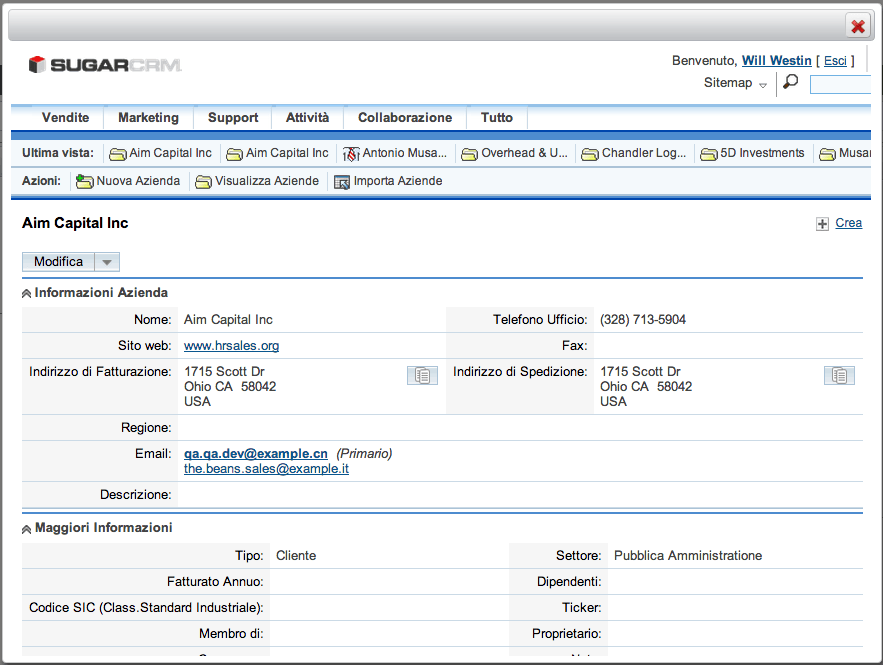Switch to the Support tab
883x665 pixels.
(233, 117)
